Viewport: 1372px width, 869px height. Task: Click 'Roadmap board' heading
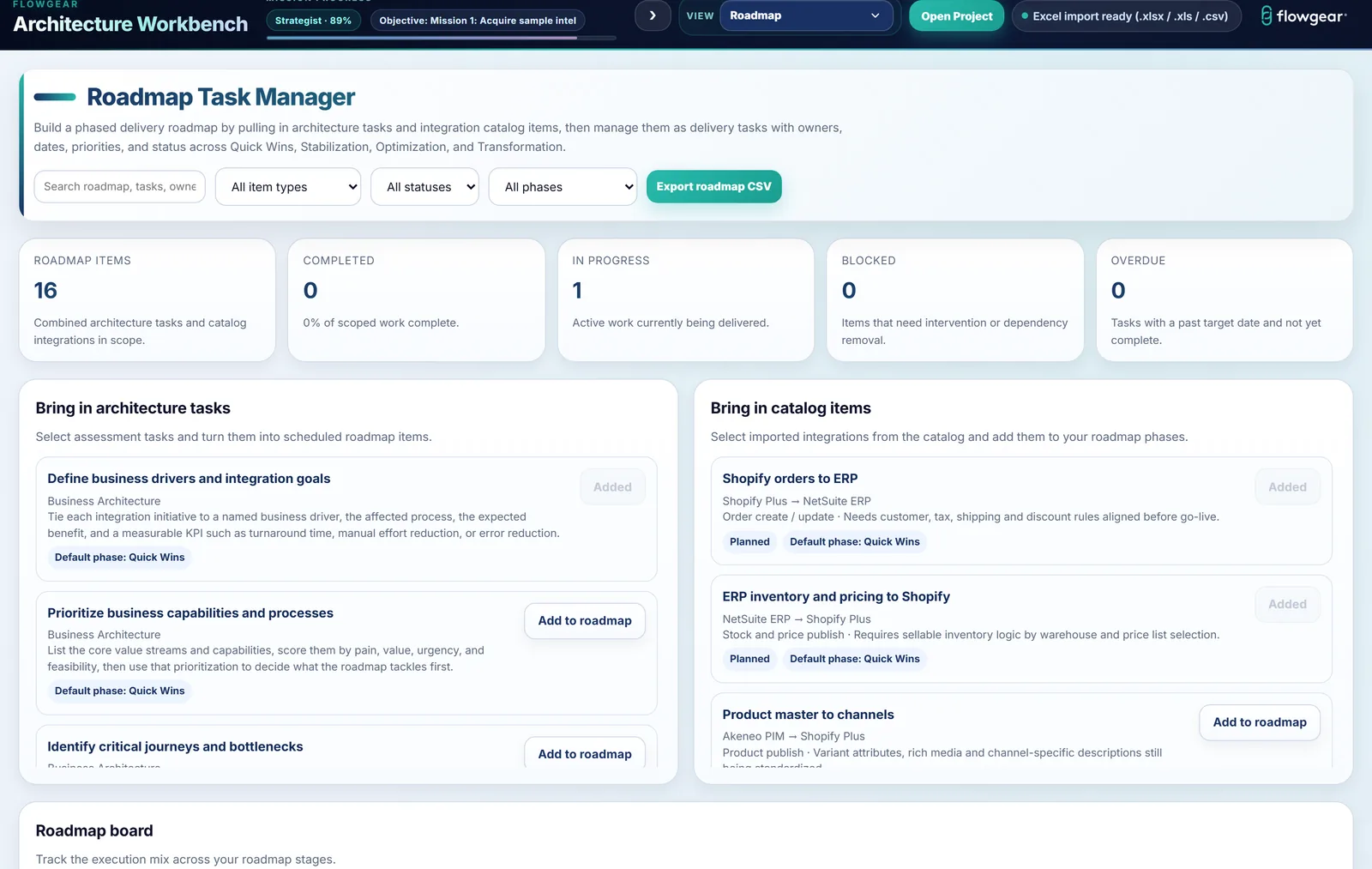(x=94, y=830)
